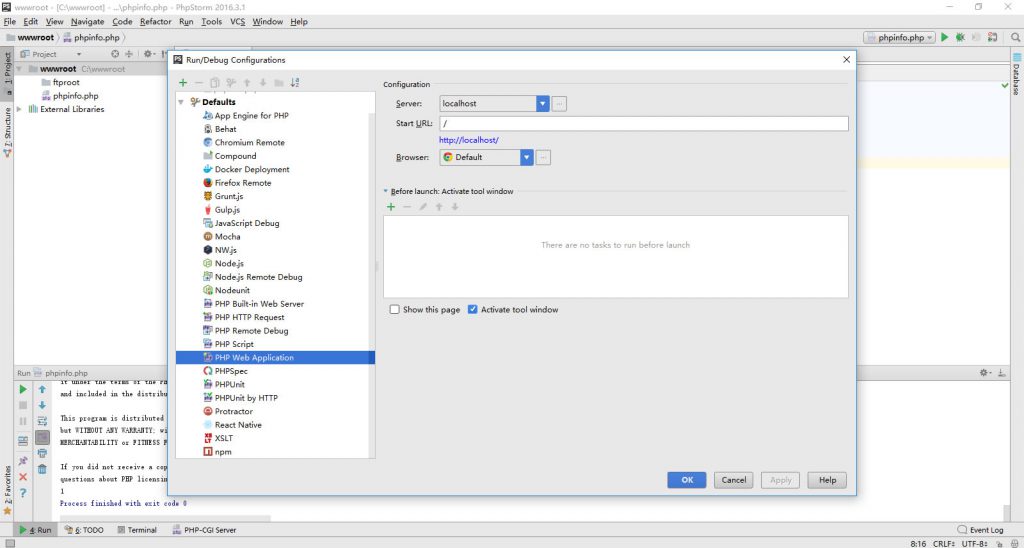1024x548 pixels.
Task: Enable the Show this page checkbox
Action: pyautogui.click(x=394, y=310)
